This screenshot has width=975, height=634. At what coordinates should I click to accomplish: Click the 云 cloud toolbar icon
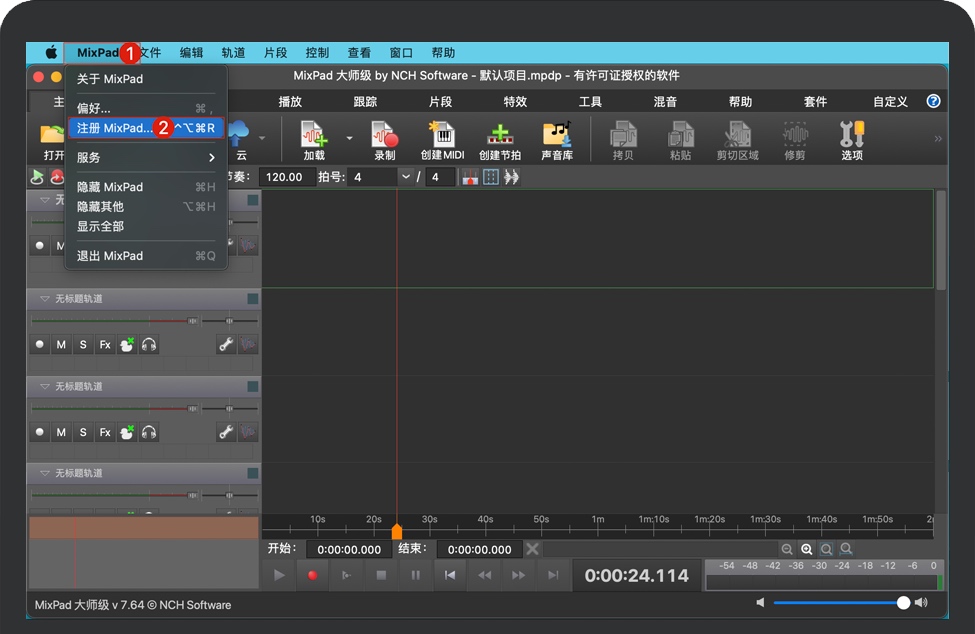point(240,140)
